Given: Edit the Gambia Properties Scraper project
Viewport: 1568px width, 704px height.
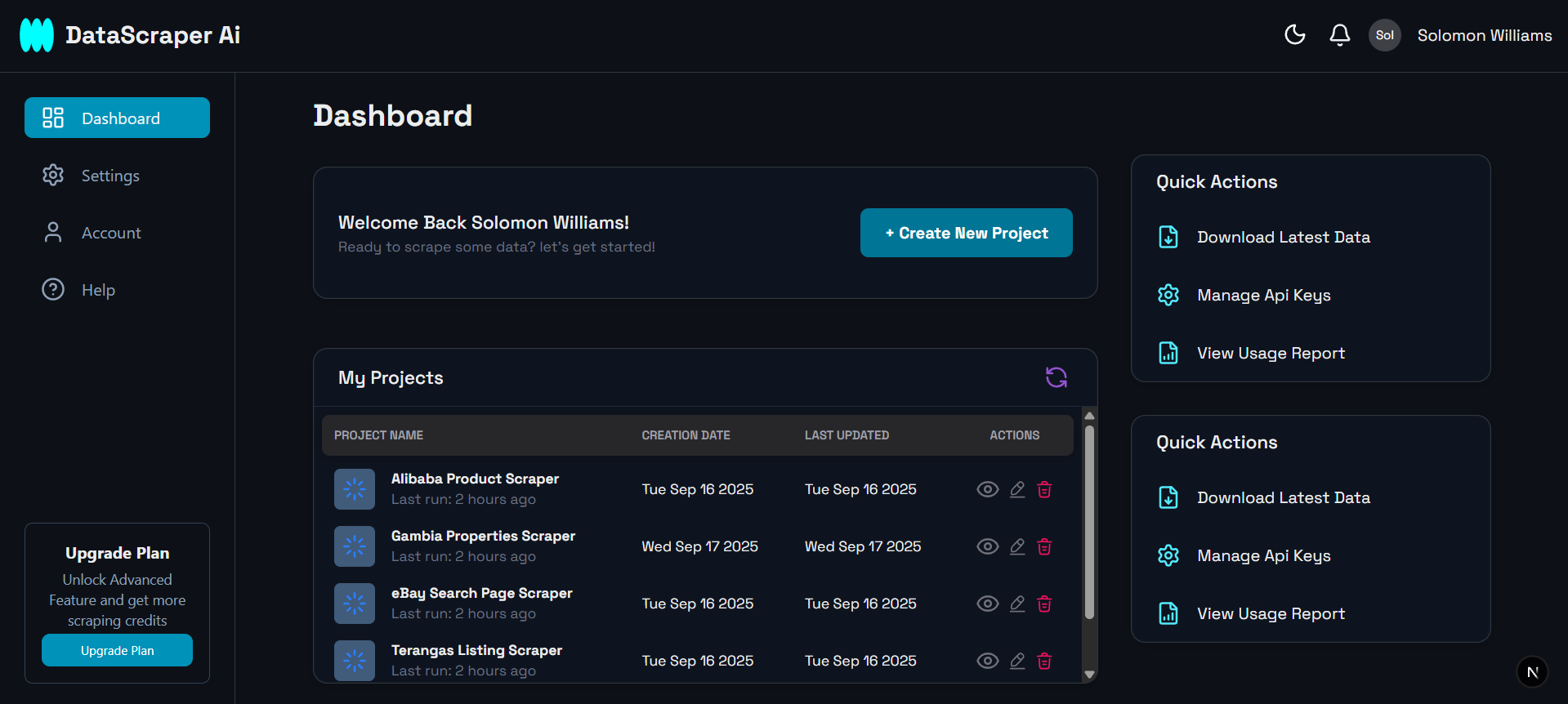Looking at the screenshot, I should coord(1016,546).
